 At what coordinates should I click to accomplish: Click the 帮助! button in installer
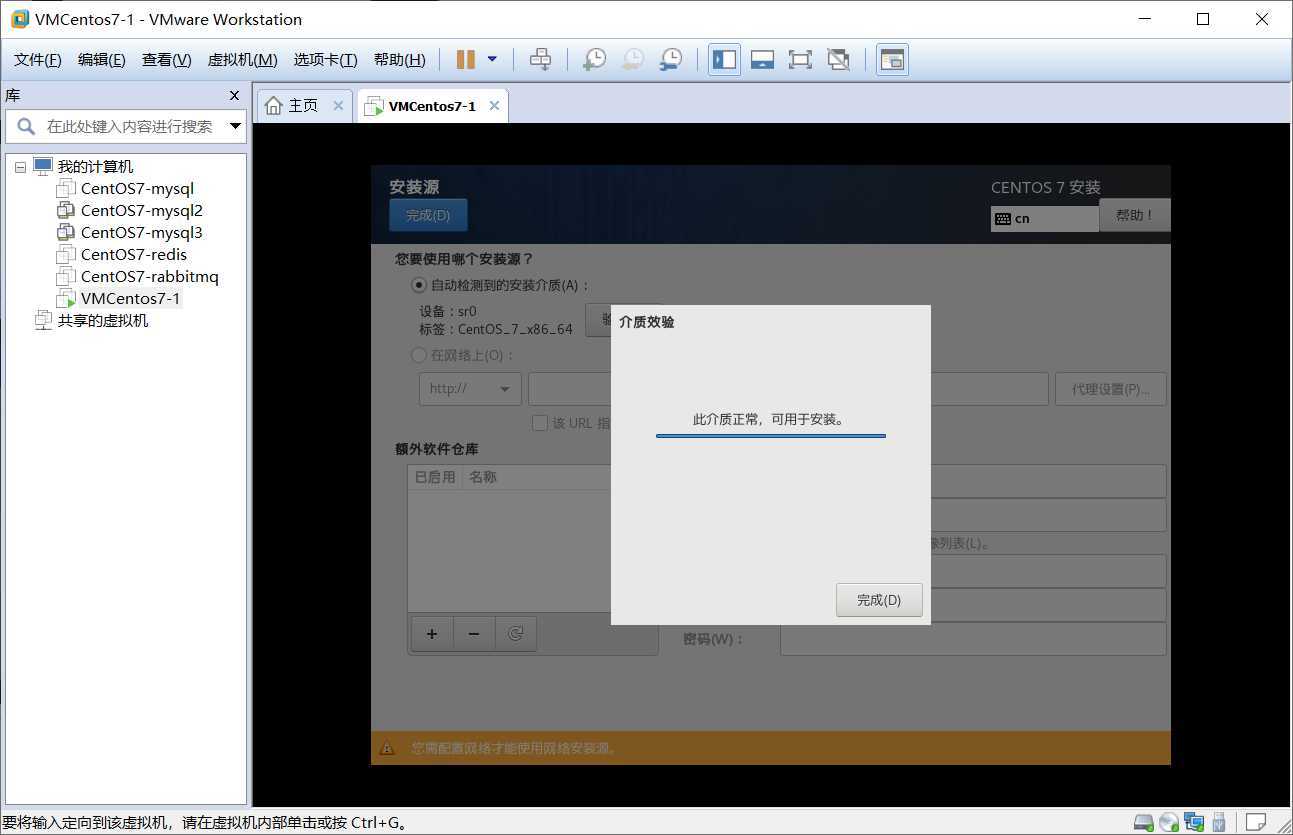(x=1134, y=215)
